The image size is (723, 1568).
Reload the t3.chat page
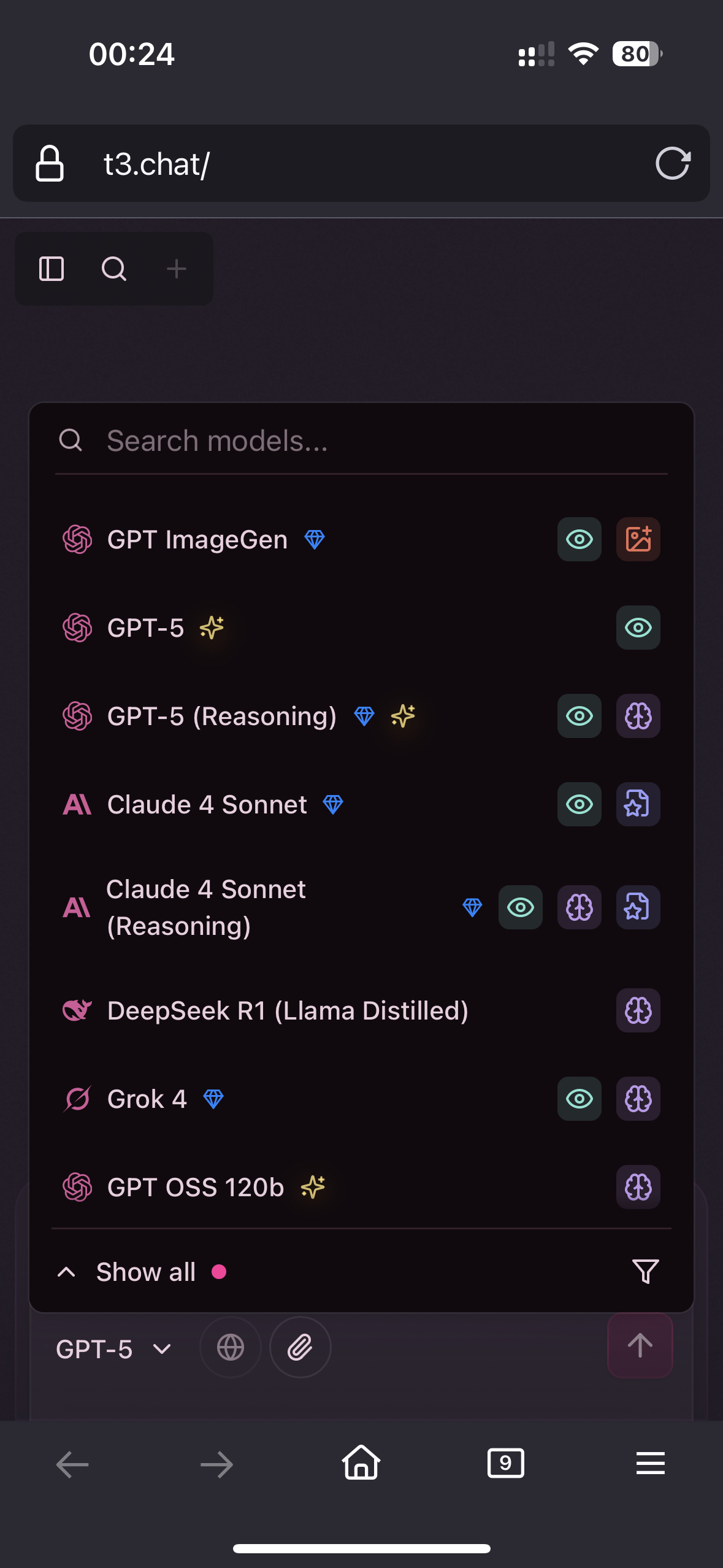point(673,163)
